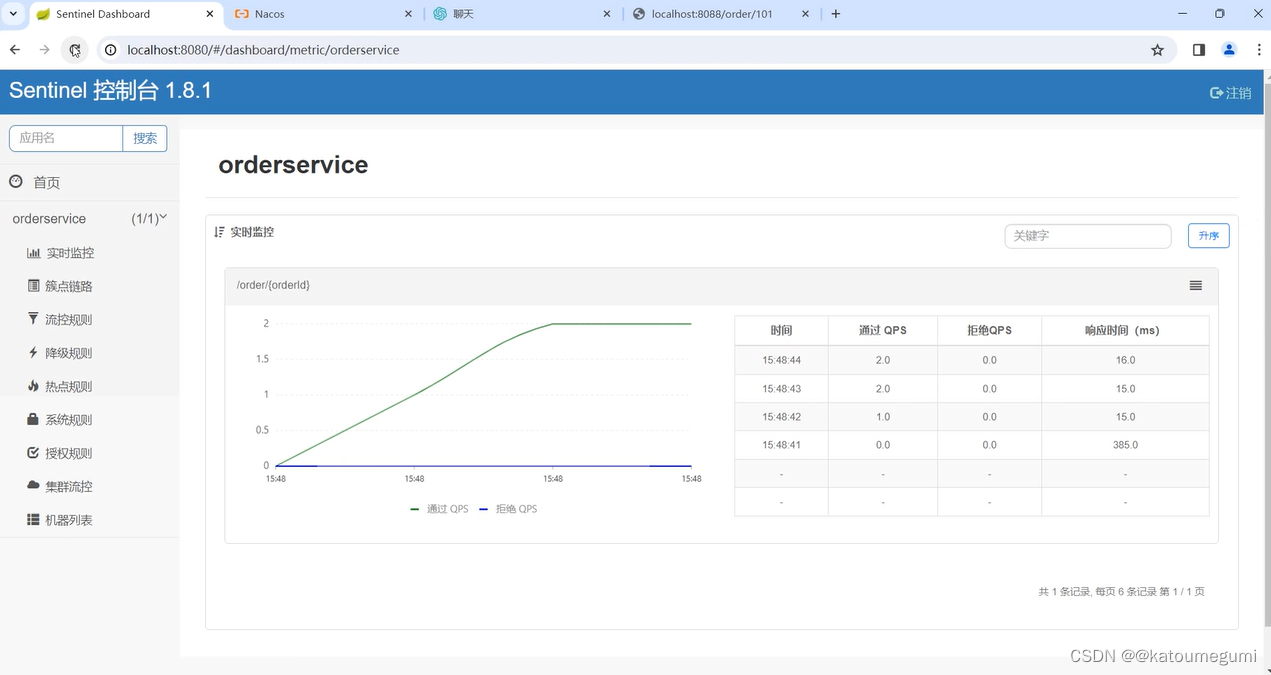Click the 响应时间 (ms) column header

click(x=1125, y=330)
